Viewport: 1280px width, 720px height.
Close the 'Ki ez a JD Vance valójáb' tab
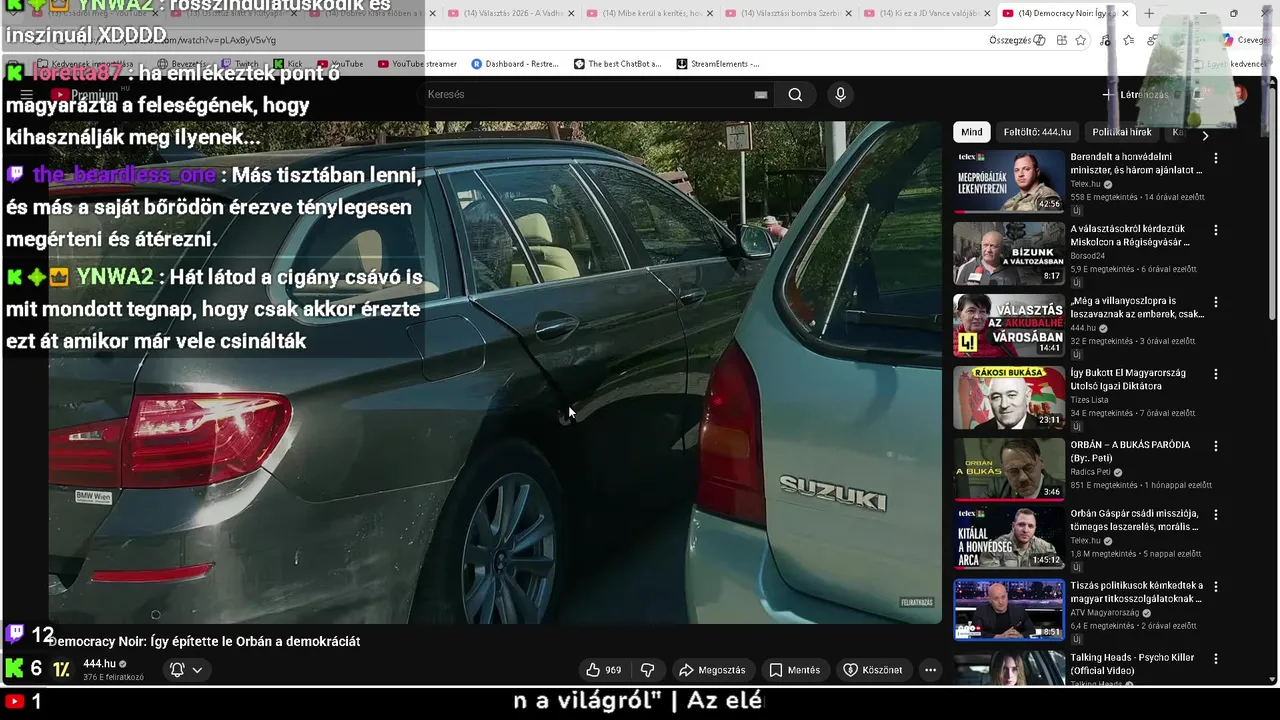click(x=986, y=13)
